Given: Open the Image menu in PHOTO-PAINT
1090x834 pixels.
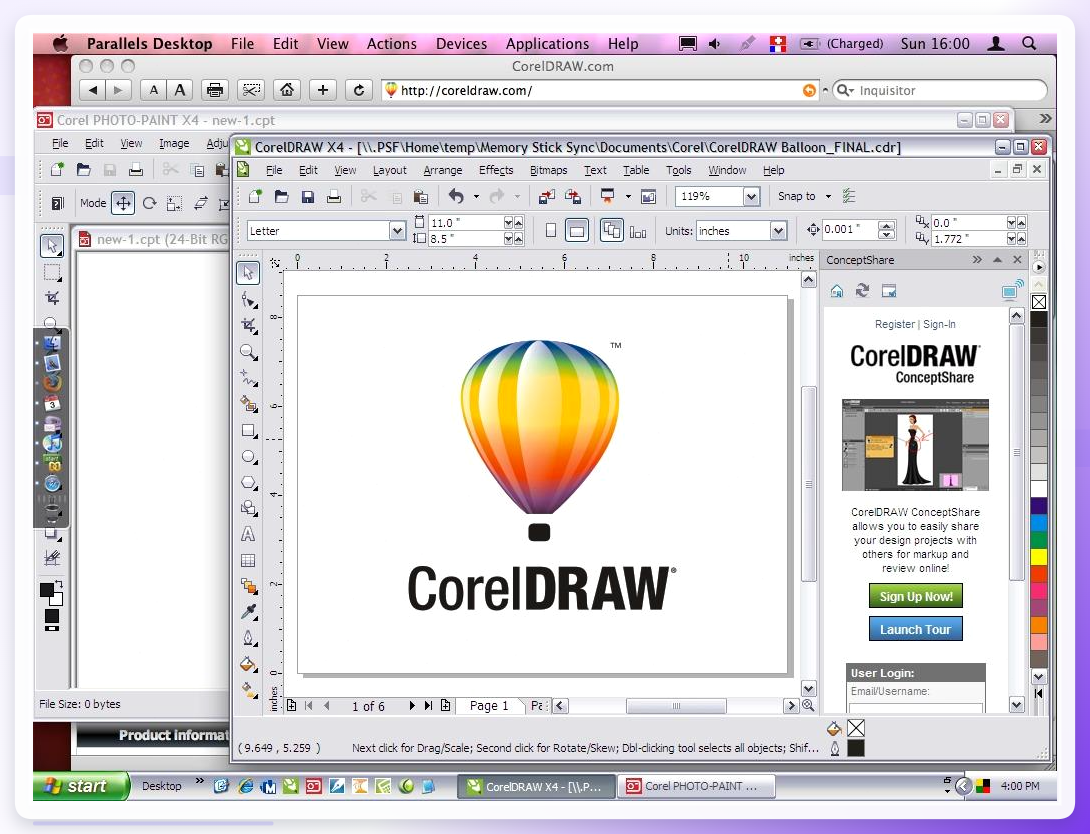Looking at the screenshot, I should [x=174, y=143].
